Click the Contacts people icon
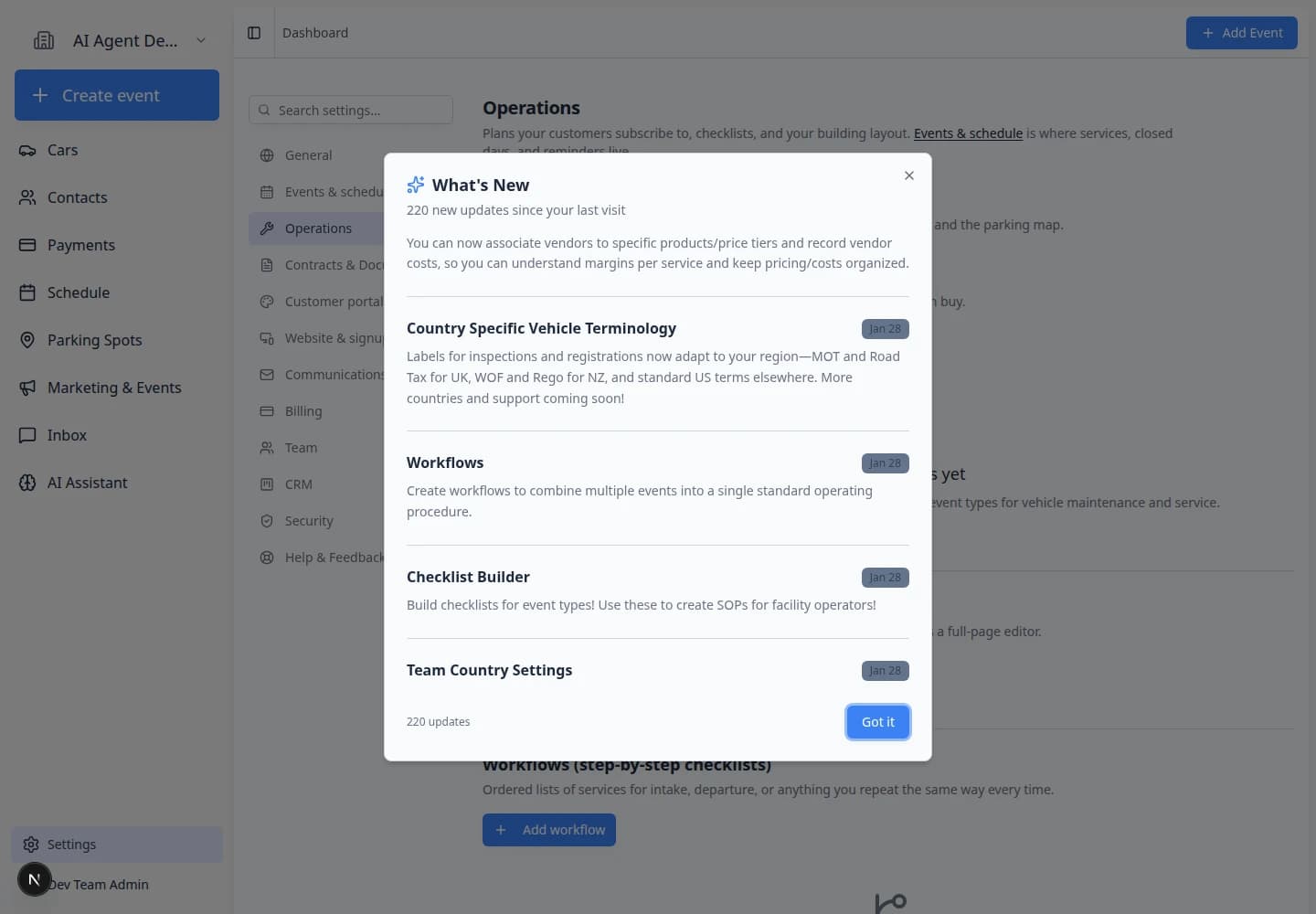 [27, 197]
